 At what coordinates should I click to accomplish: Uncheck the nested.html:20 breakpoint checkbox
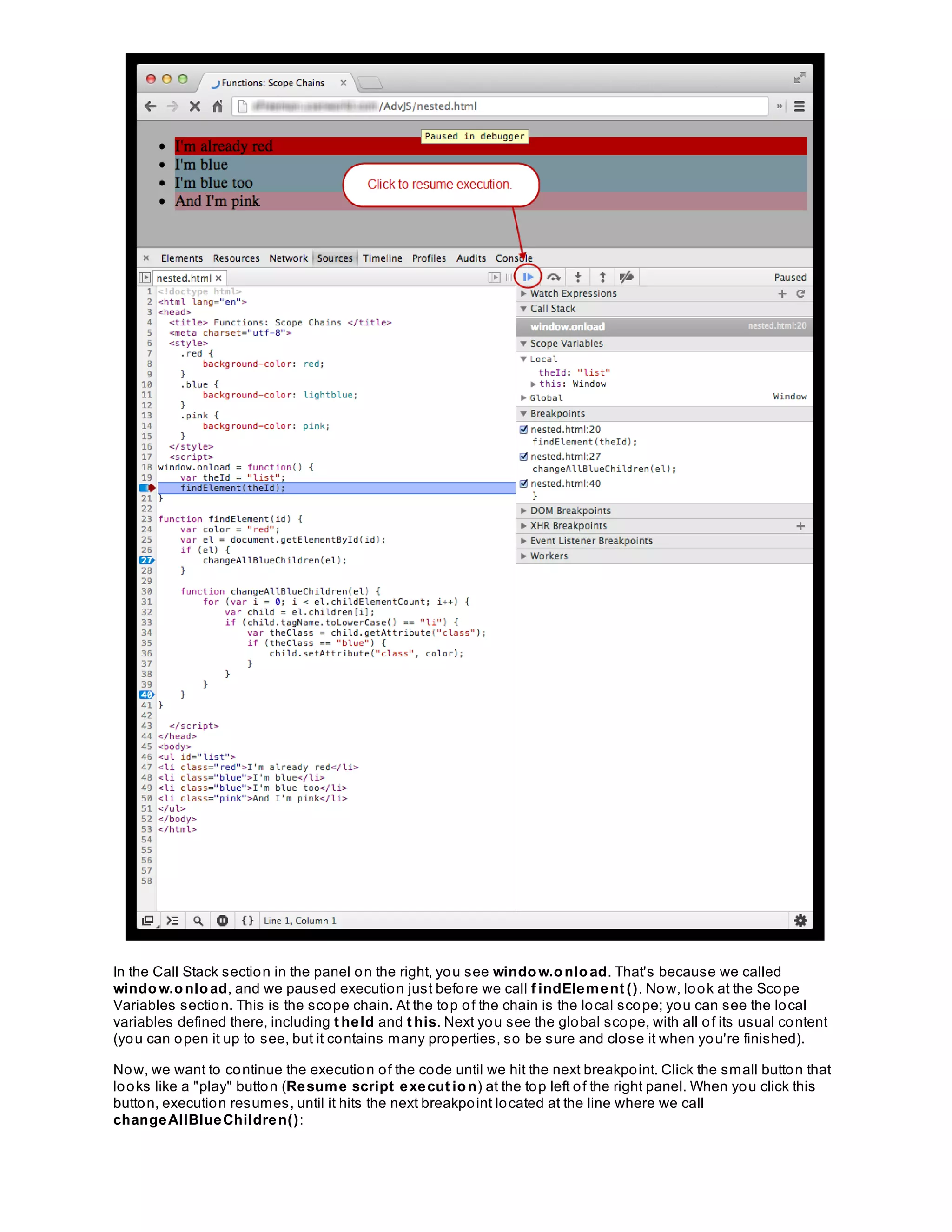pyautogui.click(x=523, y=429)
